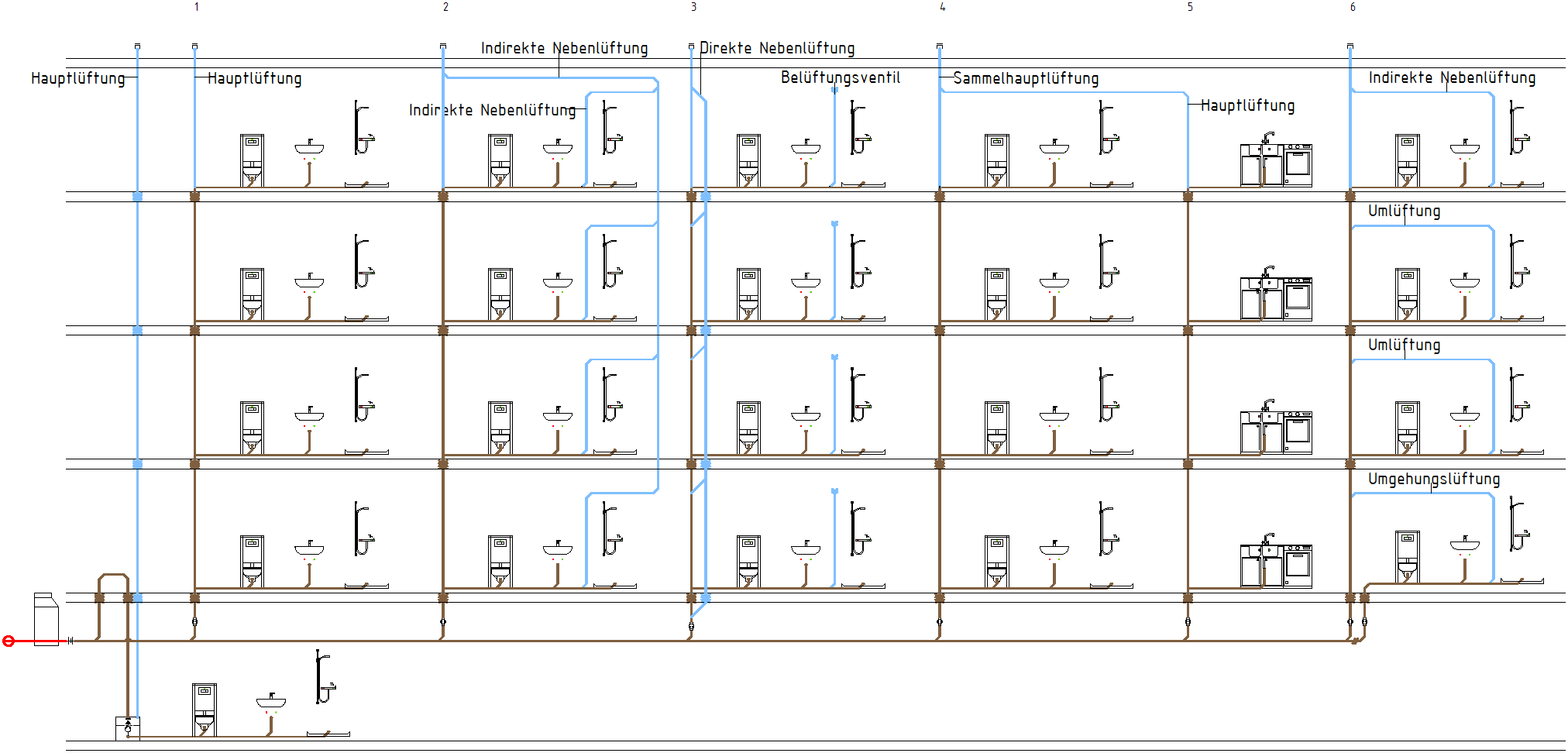Select the top-floor kitchen unit in column 5
Image resolution: width=1568 pixels, height=753 pixels.
pyautogui.click(x=1276, y=160)
